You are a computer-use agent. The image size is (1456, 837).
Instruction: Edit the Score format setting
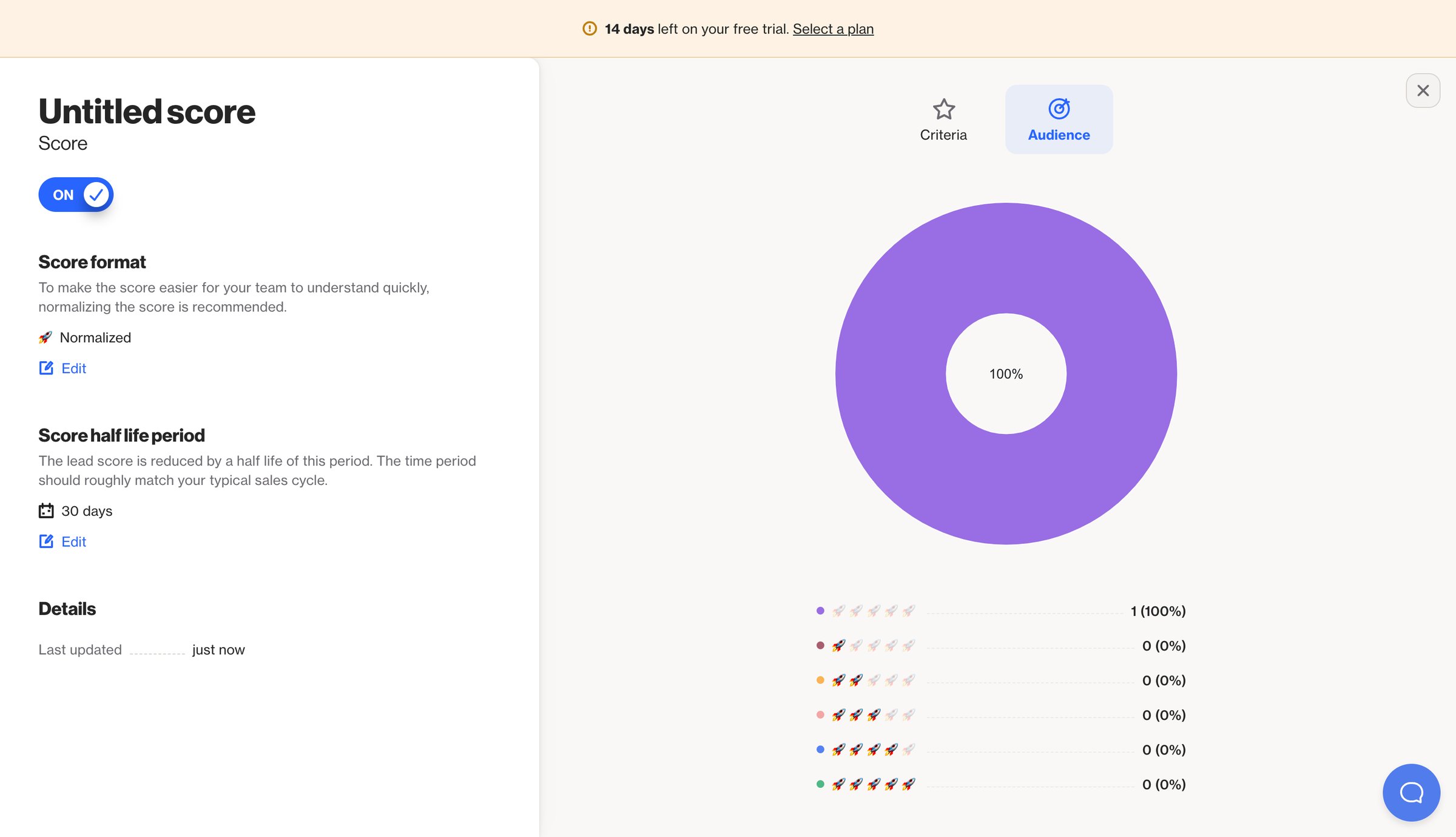point(62,368)
